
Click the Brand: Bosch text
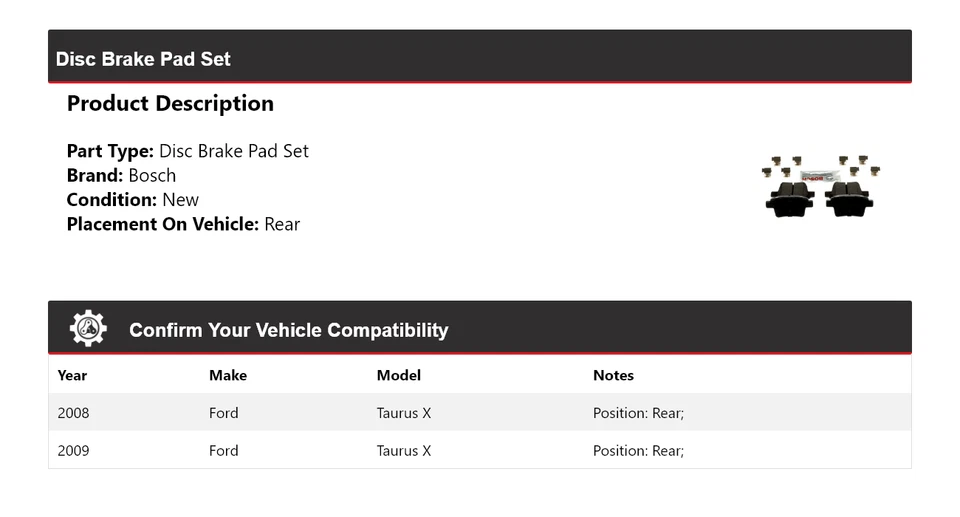(121, 176)
